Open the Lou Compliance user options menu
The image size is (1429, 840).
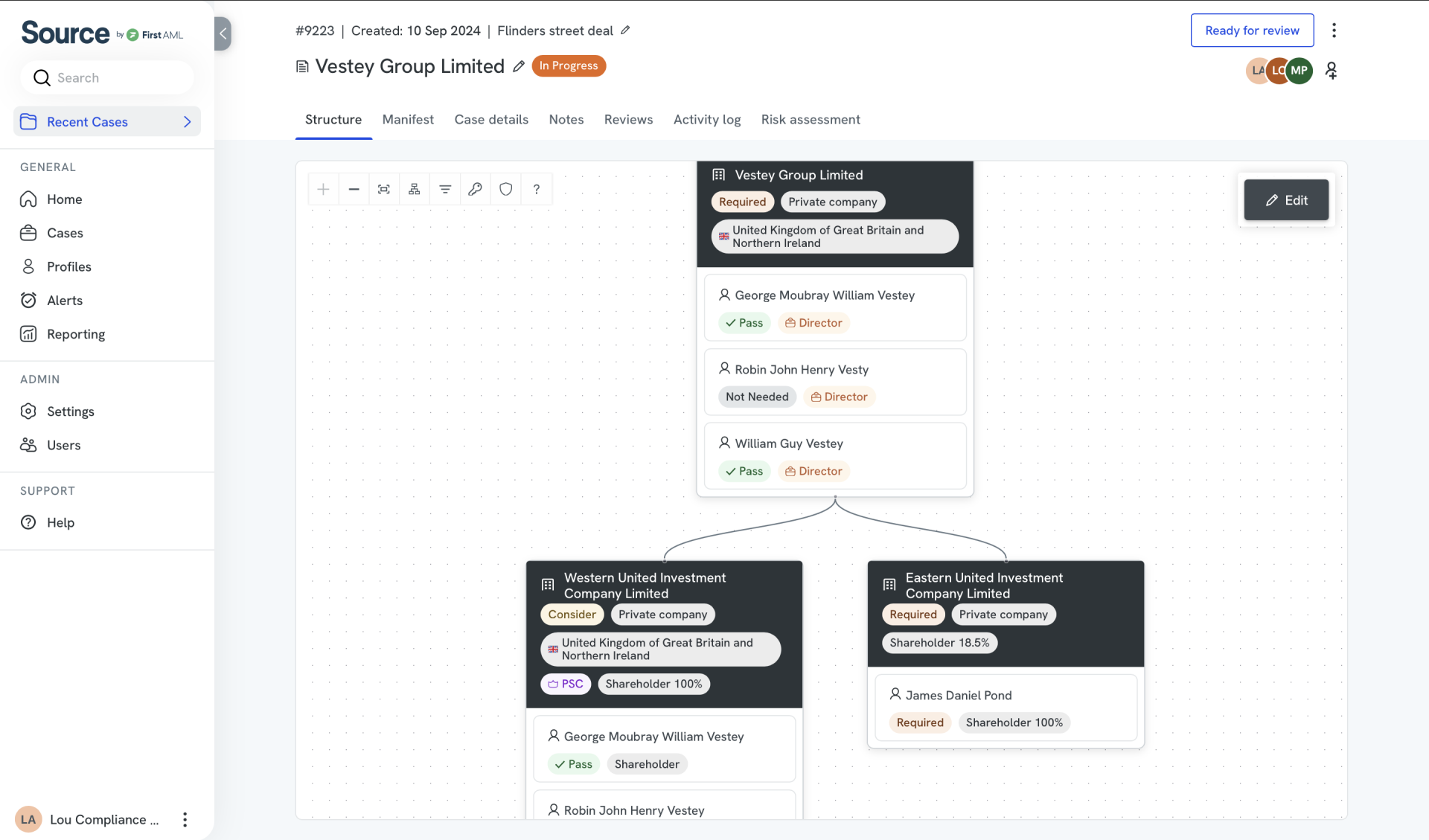[x=185, y=819]
